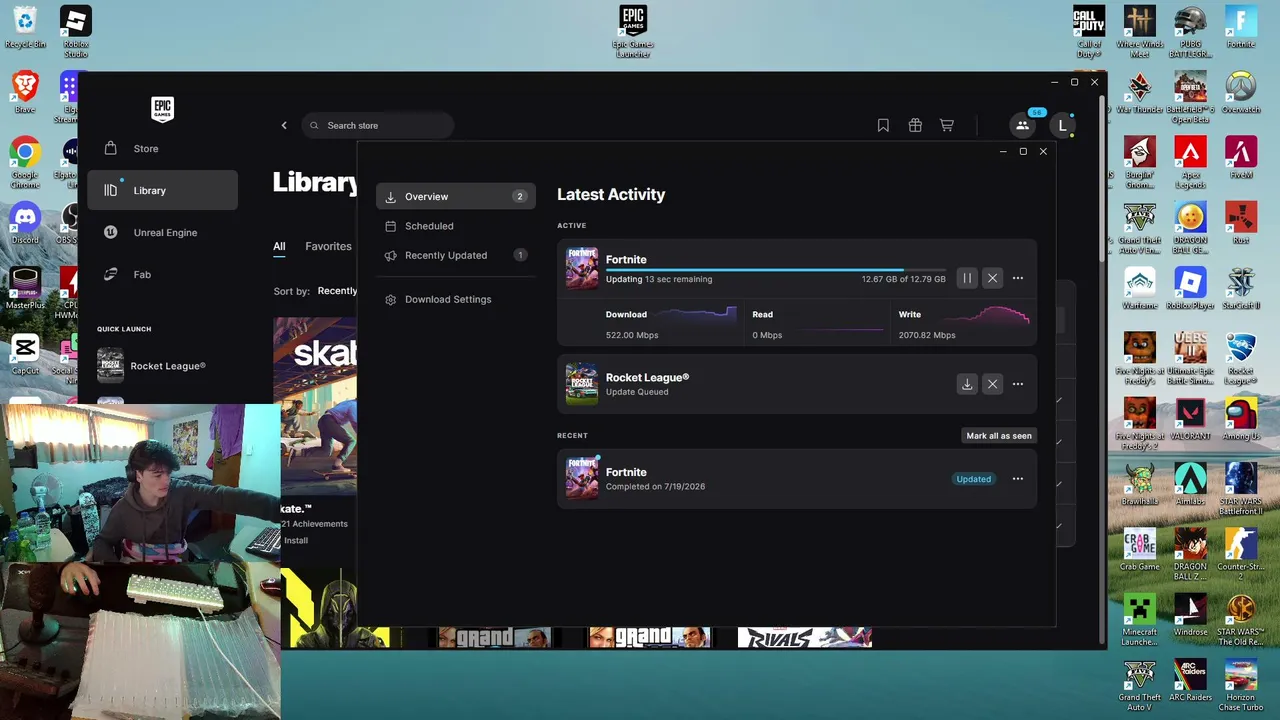The image size is (1280, 720).
Task: Click the '12.67 GB of 12.79 GB' text
Action: click(x=903, y=279)
